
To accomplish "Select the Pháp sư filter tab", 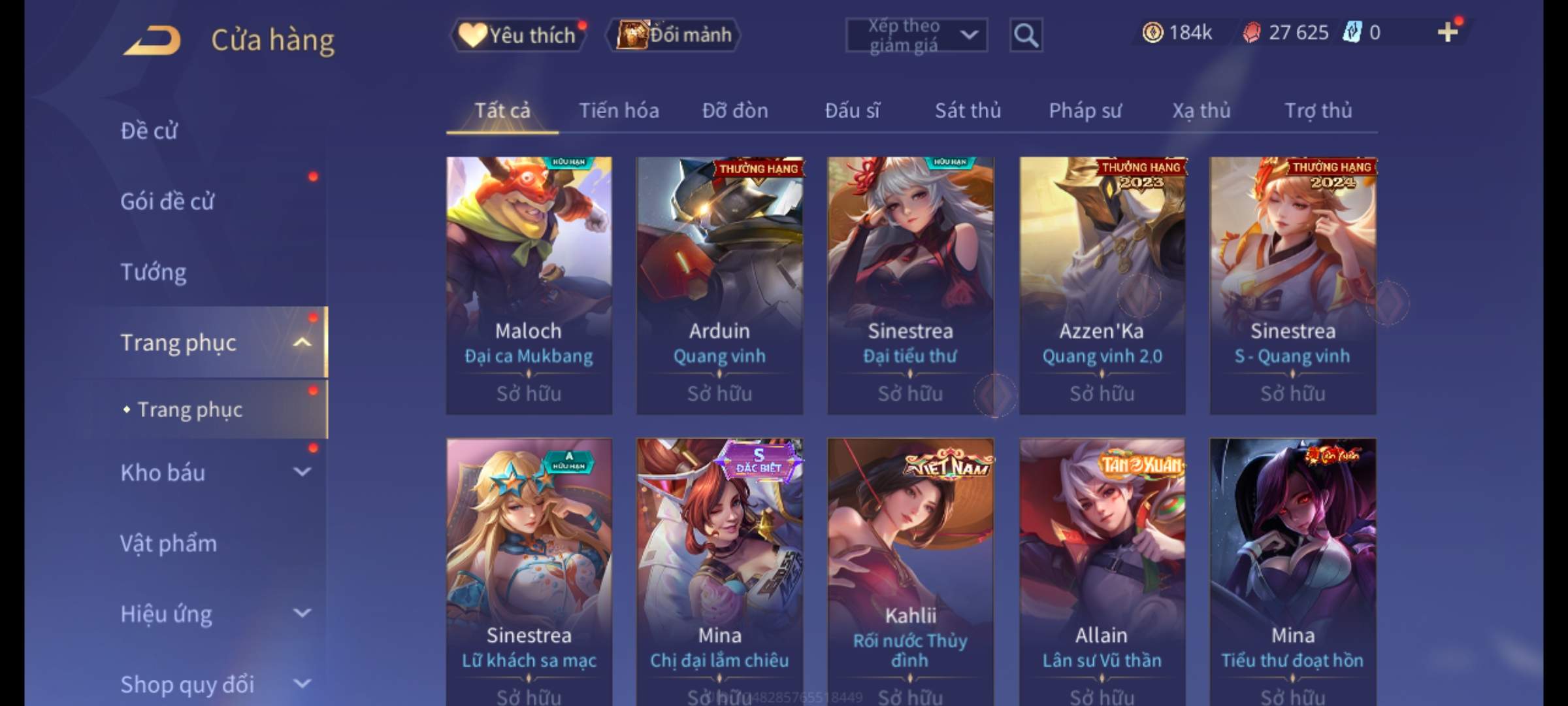I will [1085, 110].
